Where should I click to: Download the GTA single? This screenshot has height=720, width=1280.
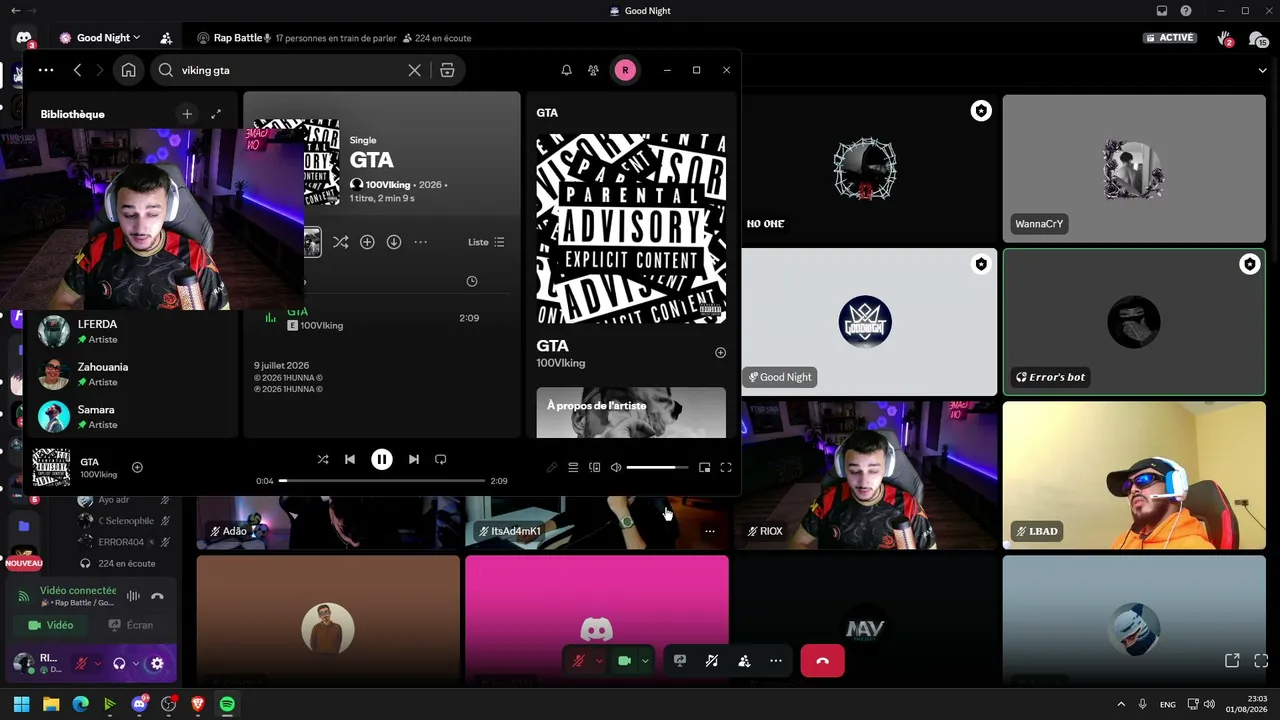coord(394,242)
